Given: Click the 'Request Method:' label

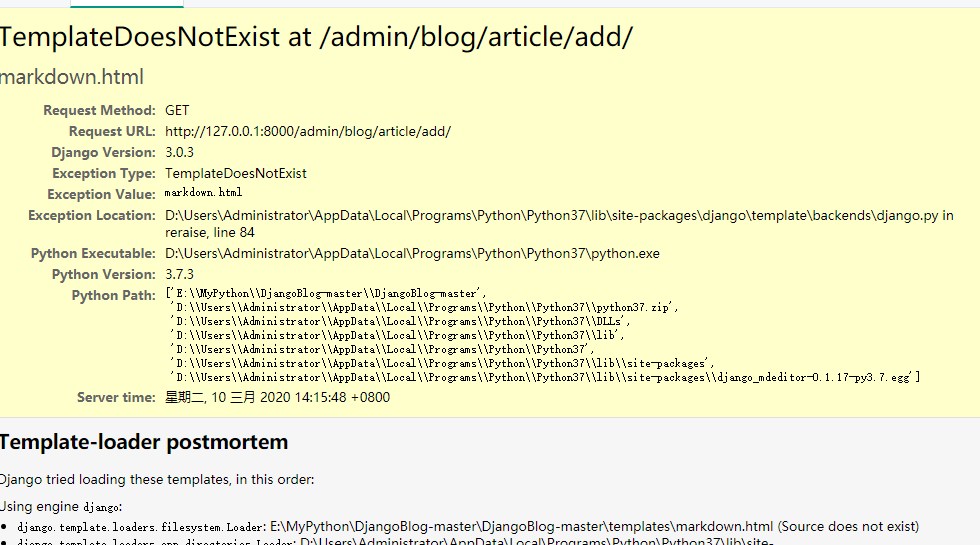Looking at the screenshot, I should pos(99,111).
